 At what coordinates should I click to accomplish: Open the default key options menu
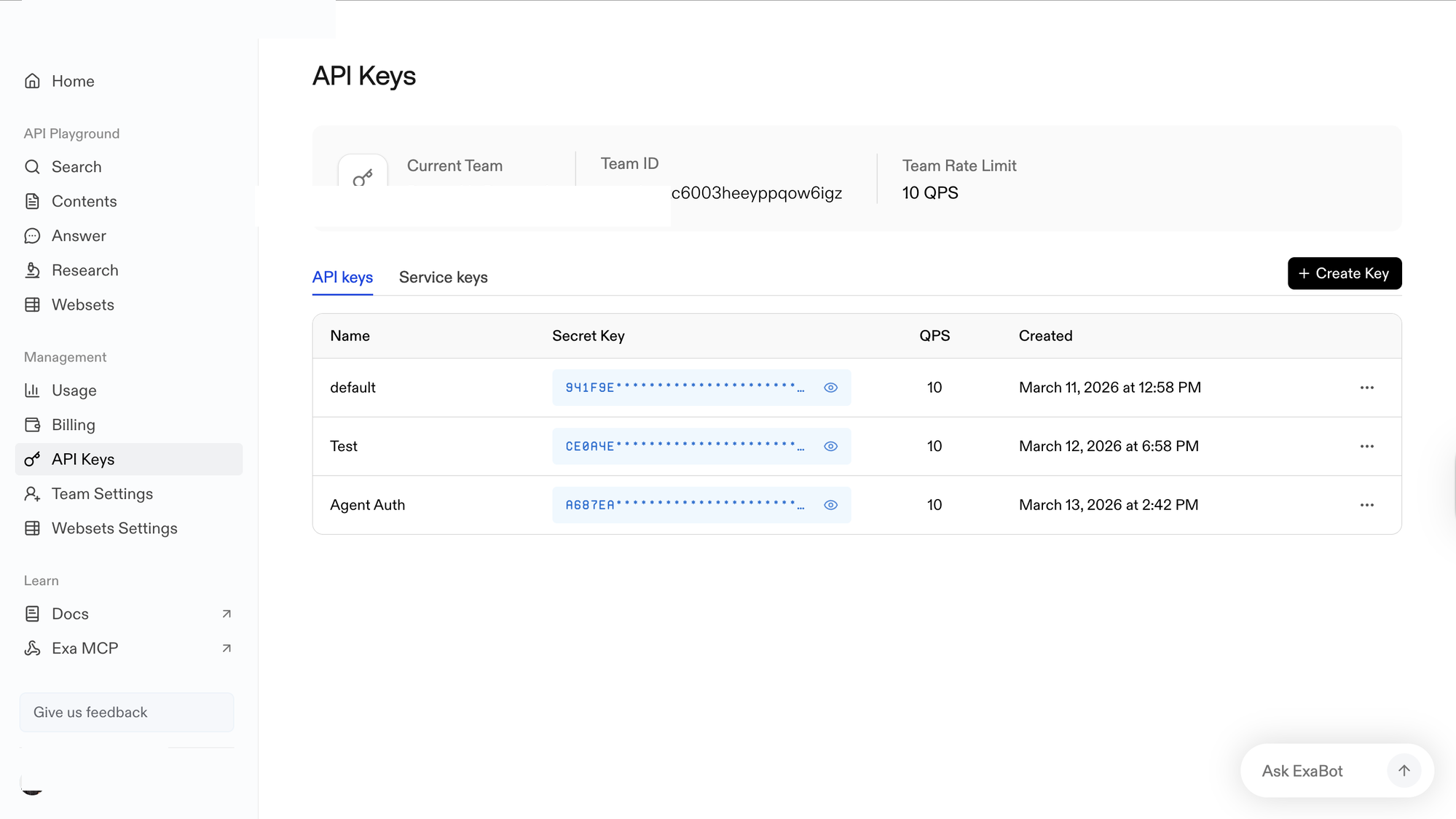click(1367, 387)
